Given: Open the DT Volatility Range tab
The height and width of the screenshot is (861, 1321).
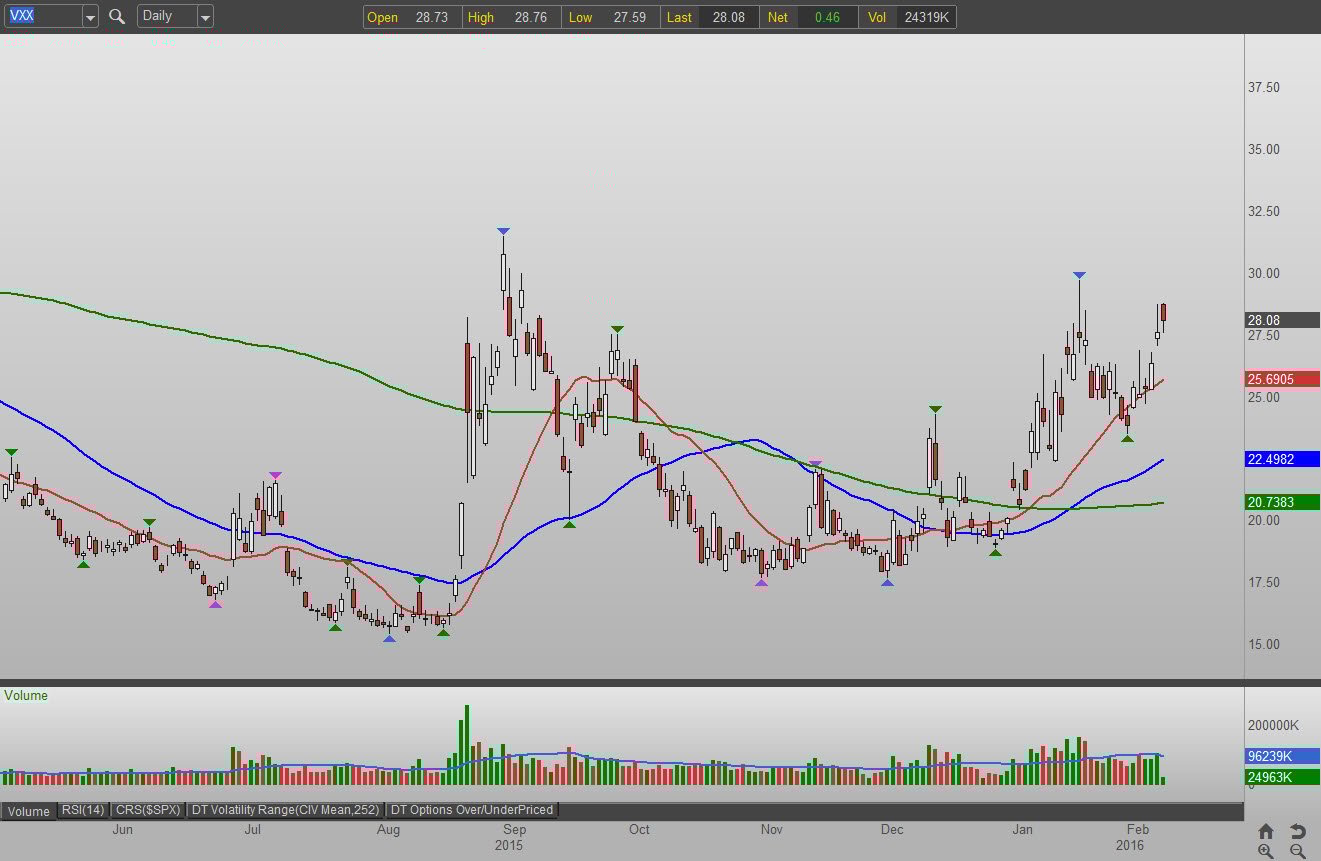Looking at the screenshot, I should coord(286,810).
